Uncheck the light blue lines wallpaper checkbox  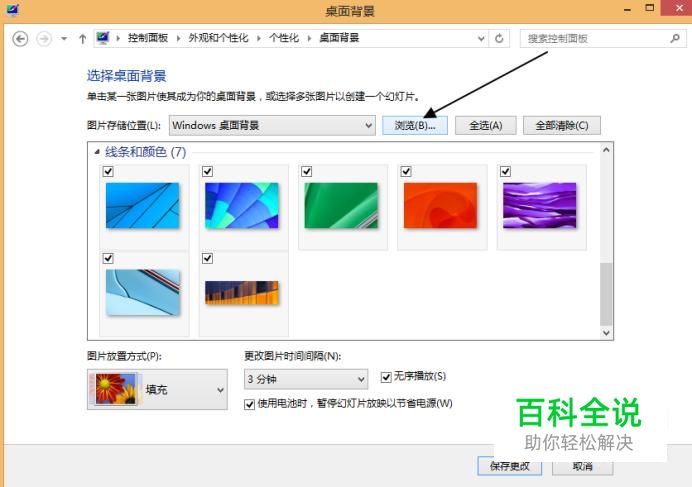pyautogui.click(x=108, y=171)
